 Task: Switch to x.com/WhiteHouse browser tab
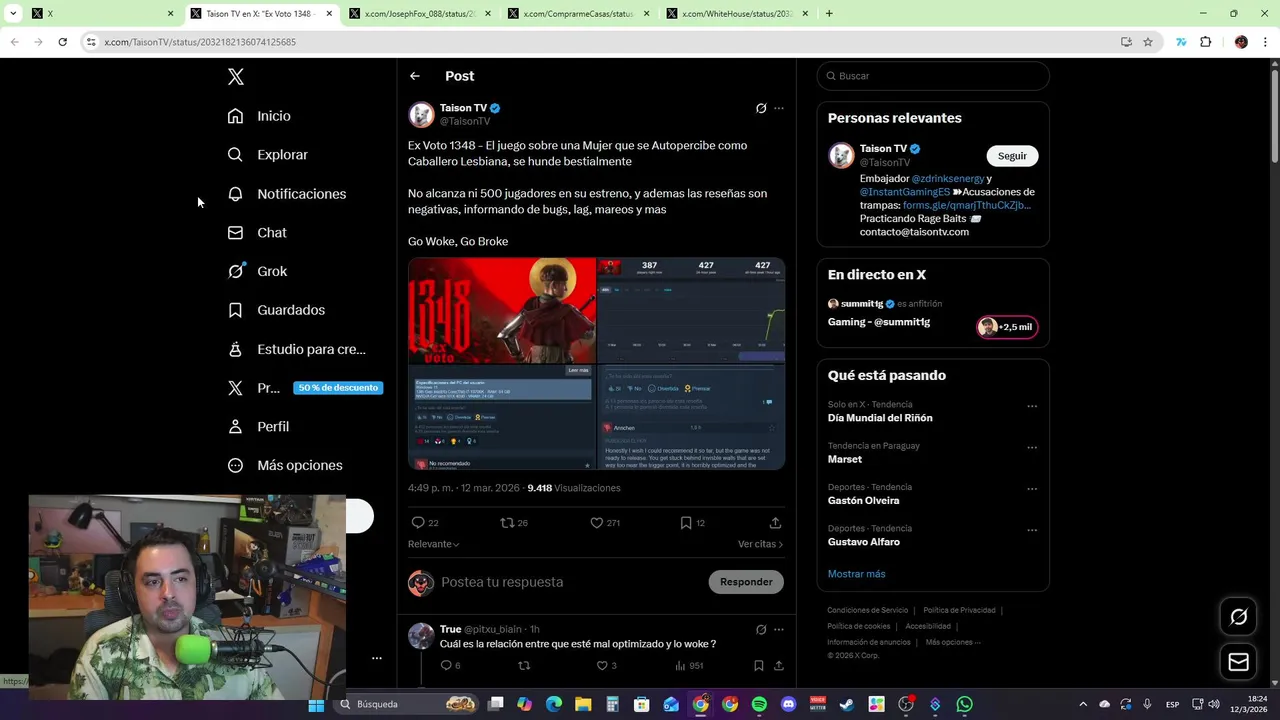point(736,14)
